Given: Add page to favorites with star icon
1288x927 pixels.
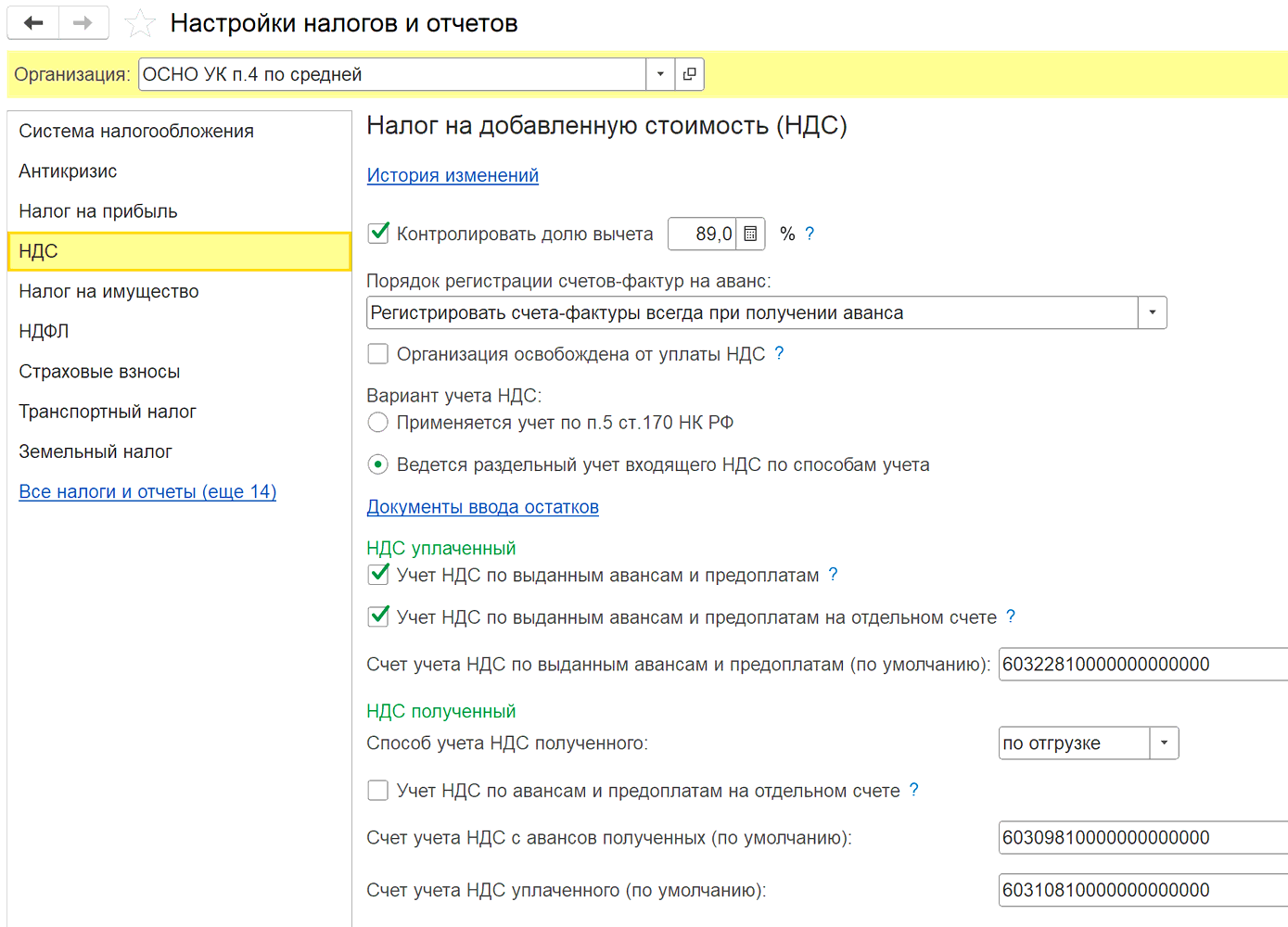Looking at the screenshot, I should point(140,23).
